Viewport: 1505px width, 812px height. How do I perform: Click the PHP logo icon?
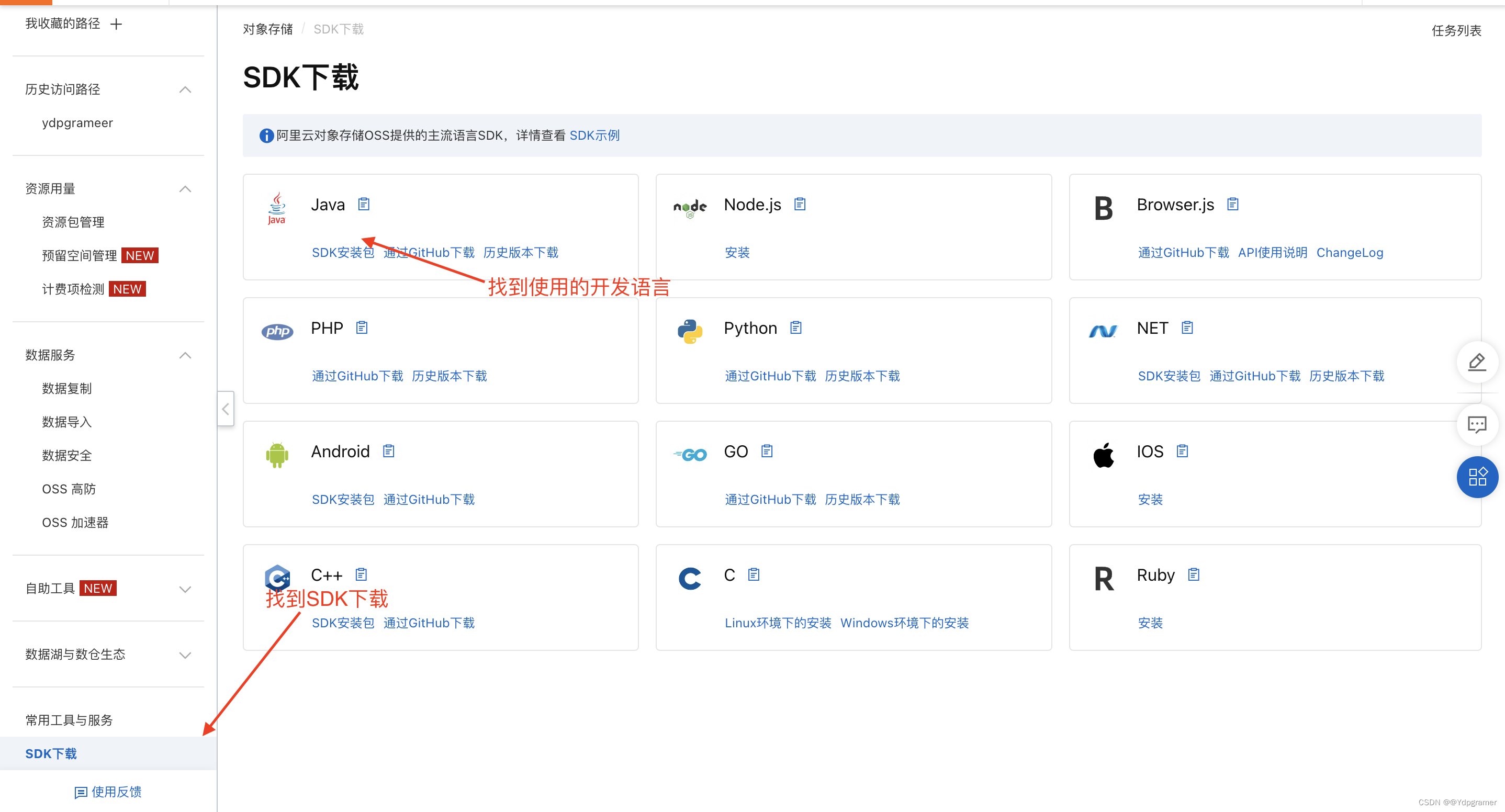tap(277, 331)
